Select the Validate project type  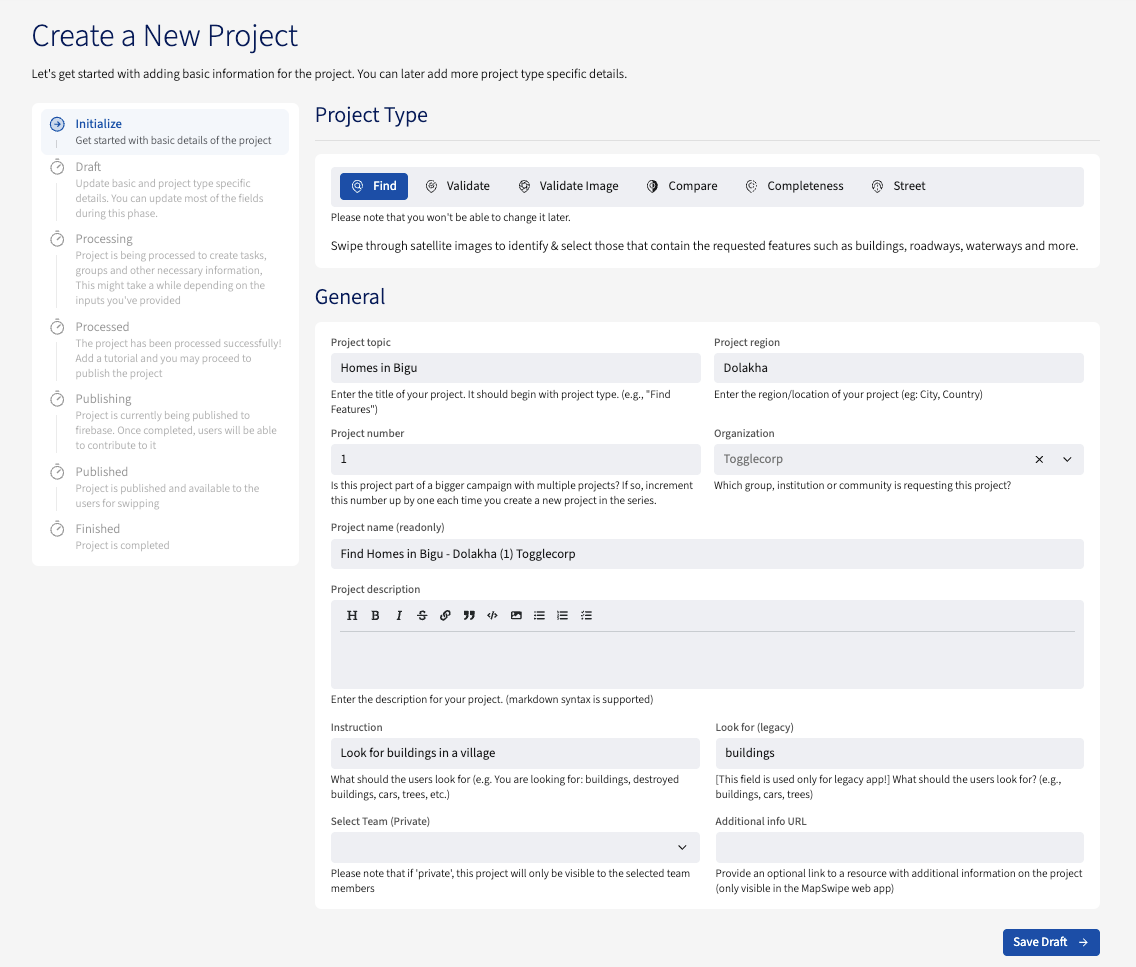[x=457, y=186]
